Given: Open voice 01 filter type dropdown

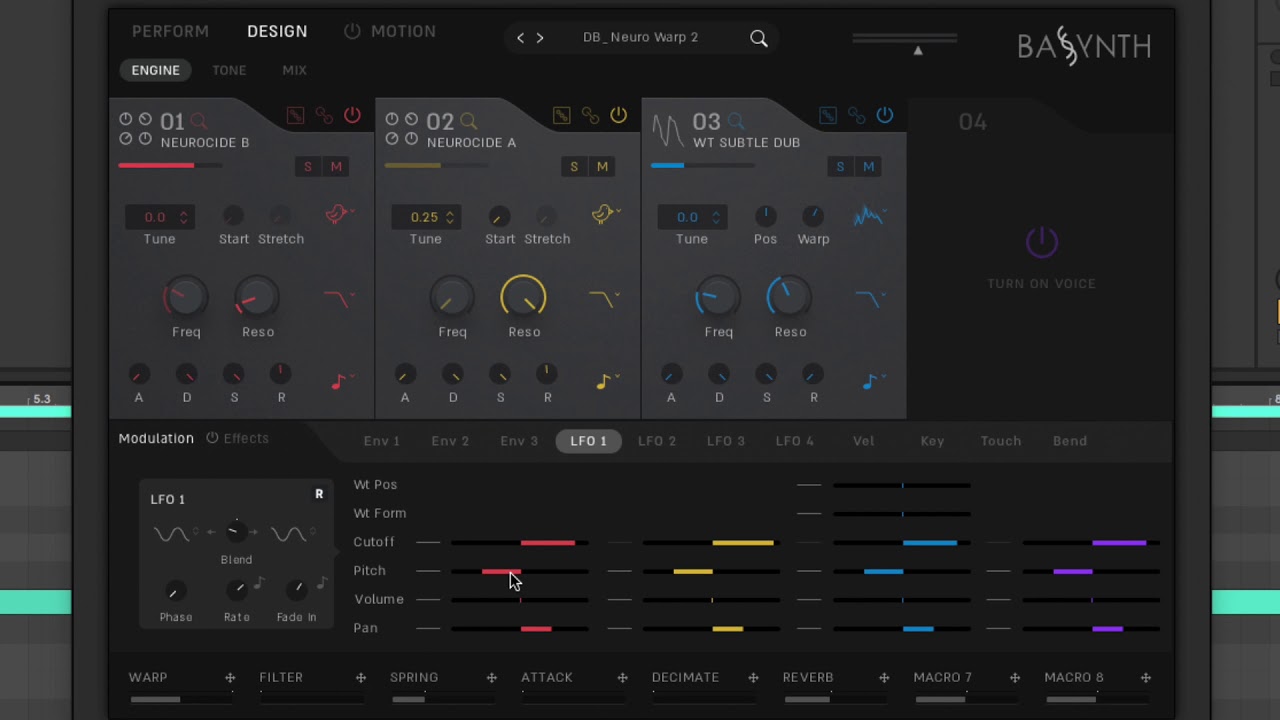Looking at the screenshot, I should click(x=339, y=298).
